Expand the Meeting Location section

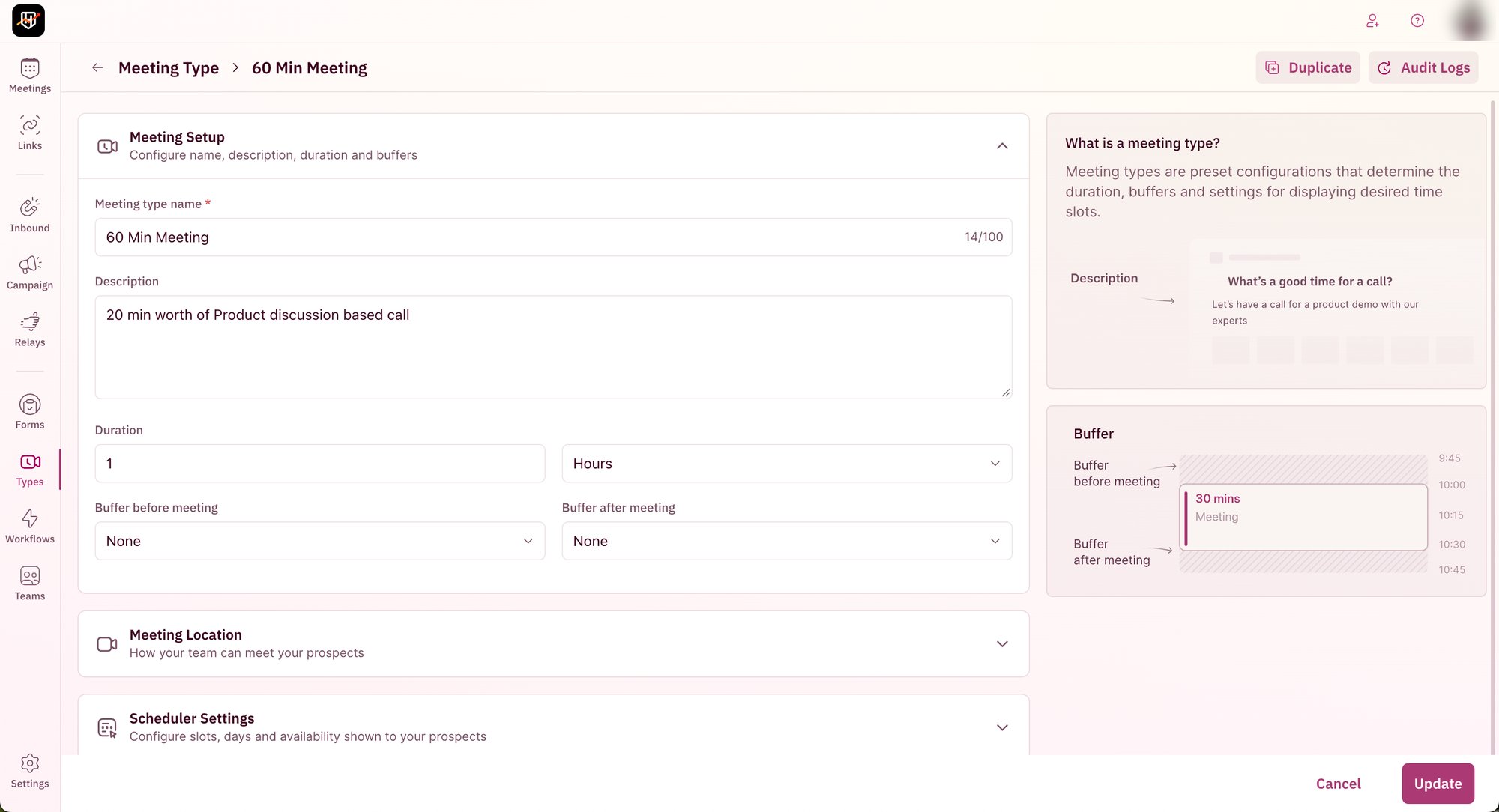(1002, 644)
